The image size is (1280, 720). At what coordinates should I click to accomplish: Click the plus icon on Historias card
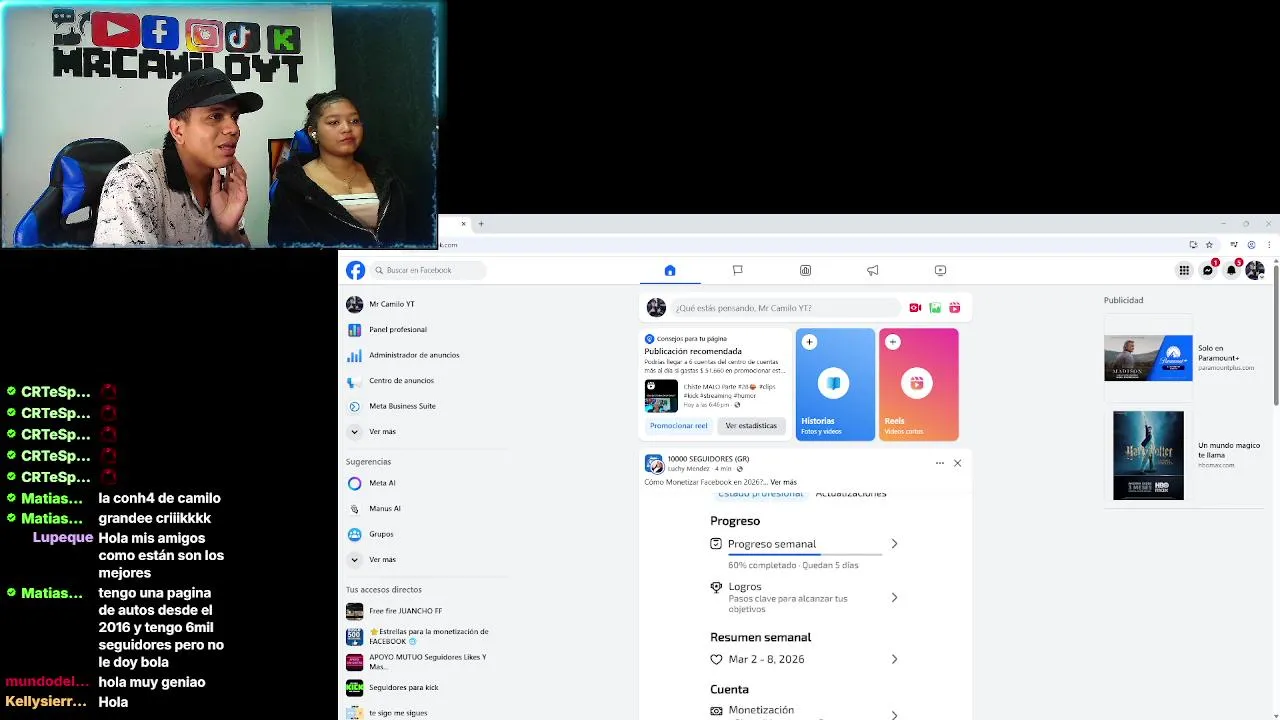click(809, 342)
